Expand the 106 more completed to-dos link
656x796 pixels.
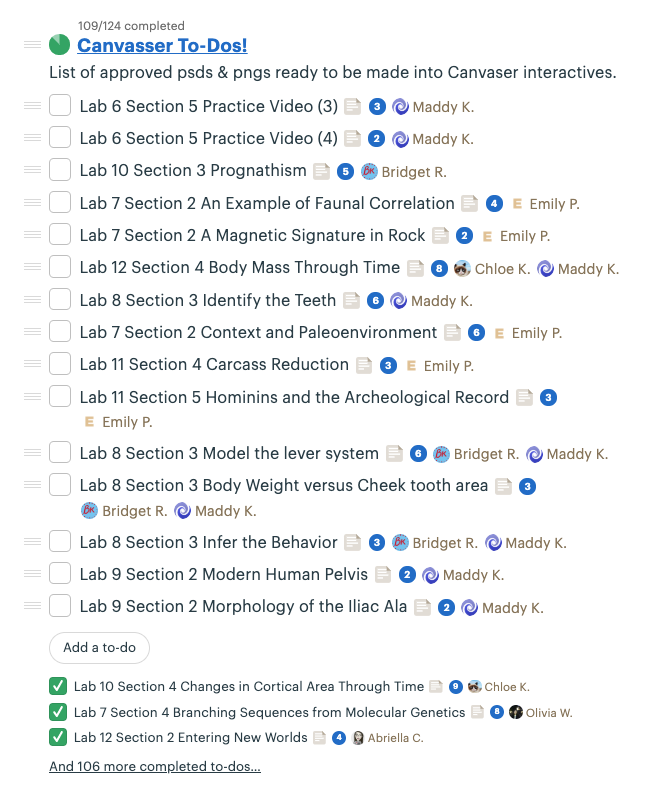(x=155, y=767)
